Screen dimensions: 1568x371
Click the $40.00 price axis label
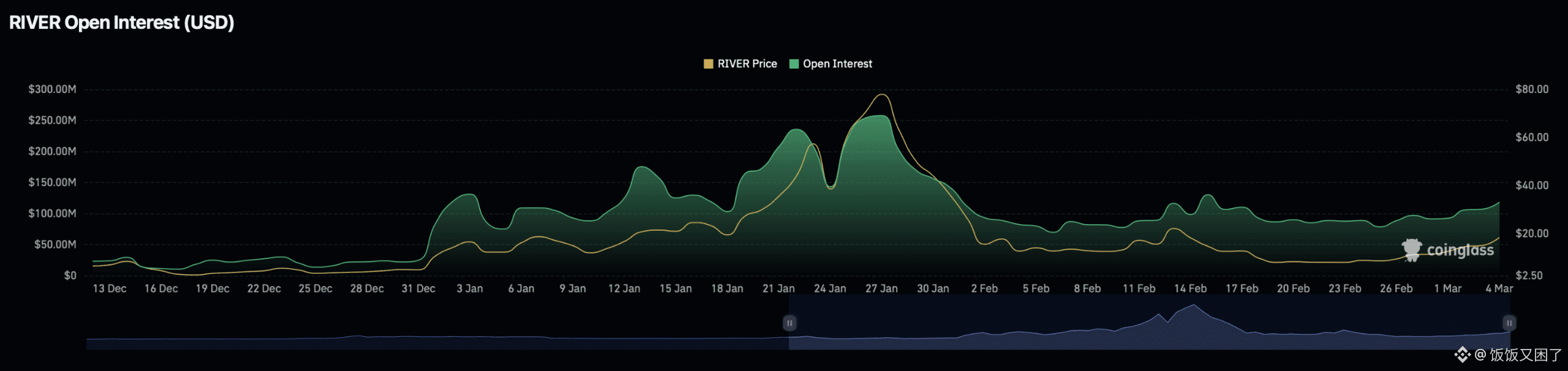tap(1532, 185)
